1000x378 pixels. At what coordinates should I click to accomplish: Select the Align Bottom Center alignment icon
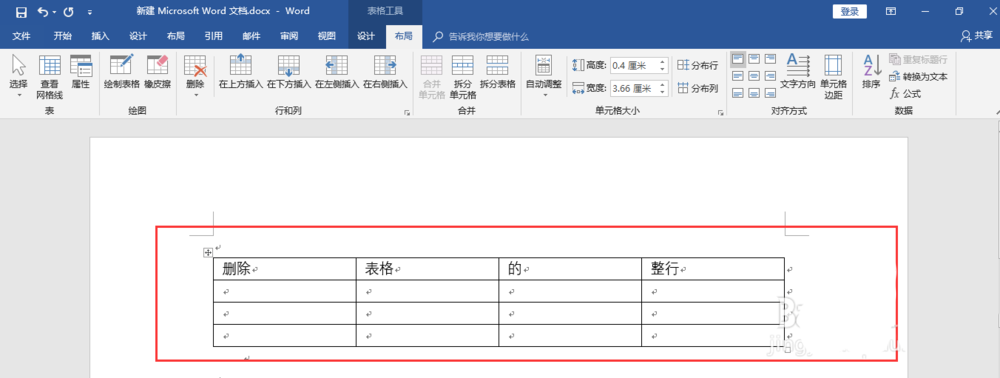pyautogui.click(x=754, y=94)
